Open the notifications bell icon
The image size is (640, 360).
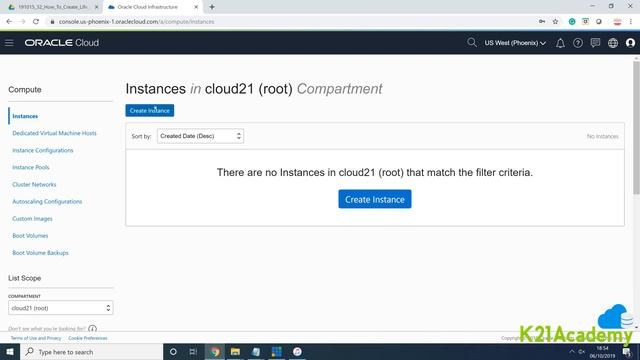click(x=560, y=43)
